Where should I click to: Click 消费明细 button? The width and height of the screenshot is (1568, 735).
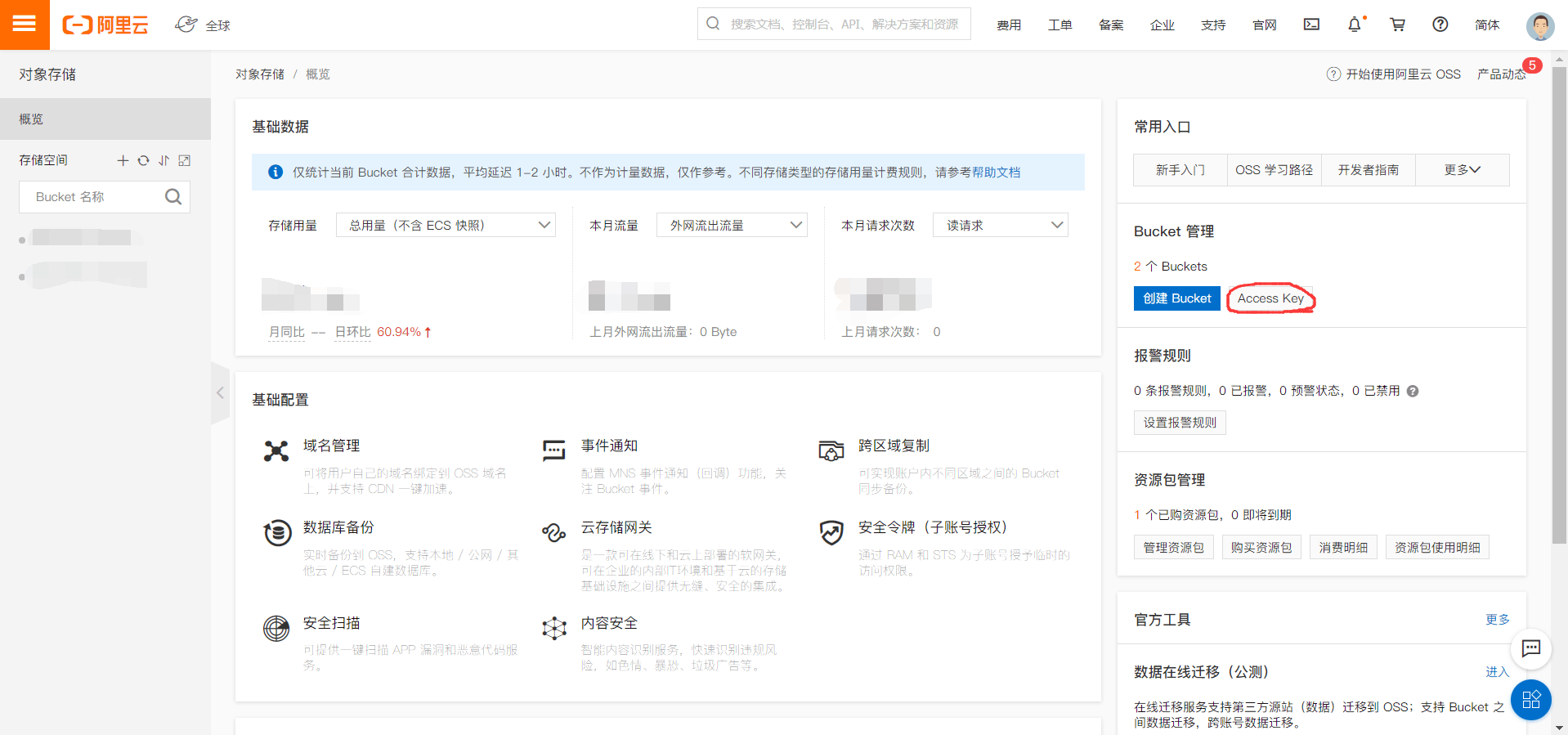point(1343,547)
